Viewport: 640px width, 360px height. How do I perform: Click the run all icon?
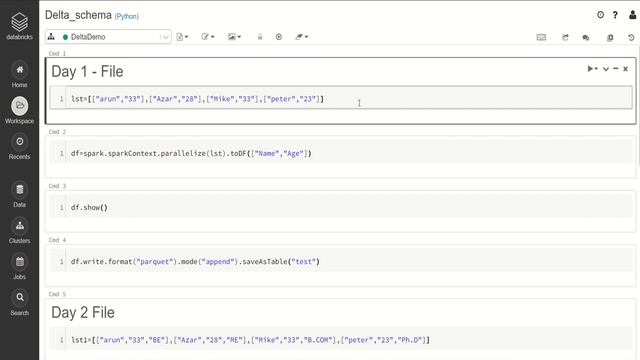coord(279,37)
